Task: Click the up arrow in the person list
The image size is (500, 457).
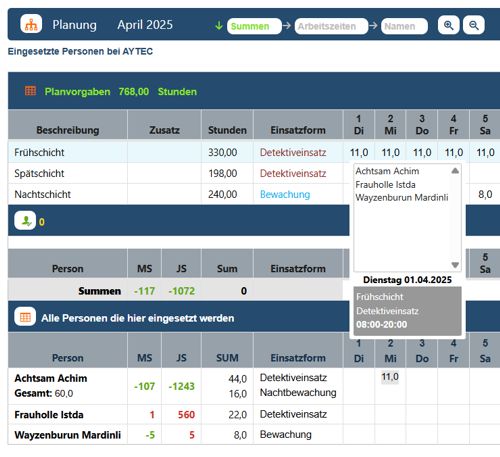Action: tap(455, 171)
